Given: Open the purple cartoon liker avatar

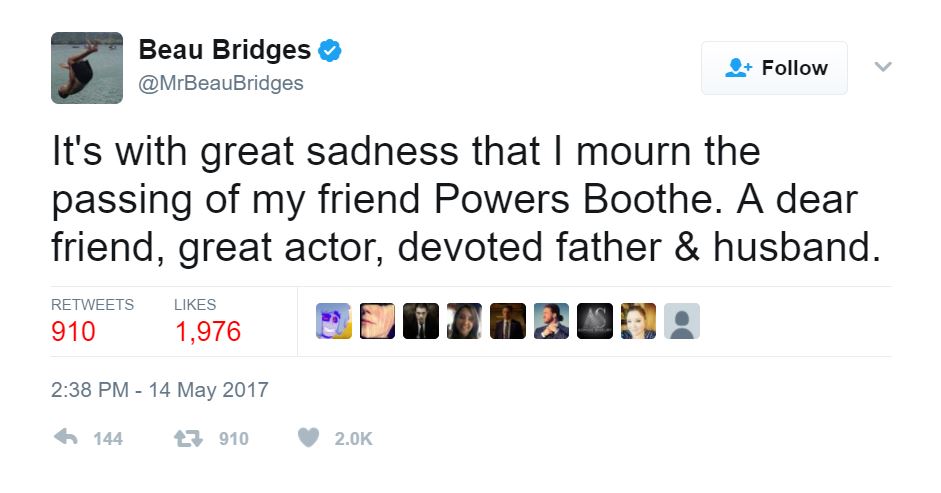Looking at the screenshot, I should point(334,321).
